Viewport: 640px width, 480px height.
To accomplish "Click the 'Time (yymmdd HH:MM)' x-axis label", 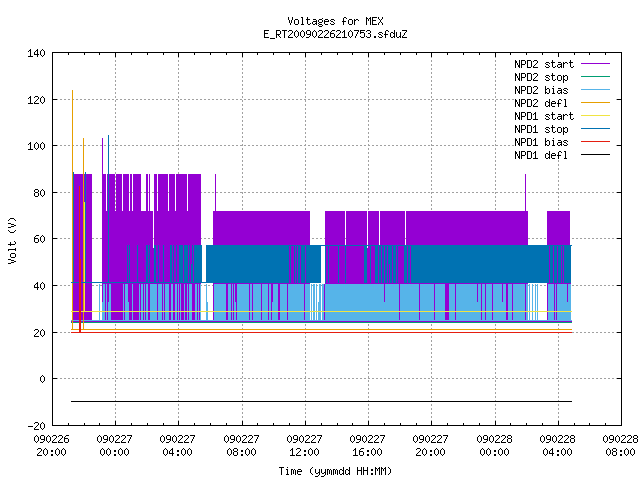I will pos(335,471).
